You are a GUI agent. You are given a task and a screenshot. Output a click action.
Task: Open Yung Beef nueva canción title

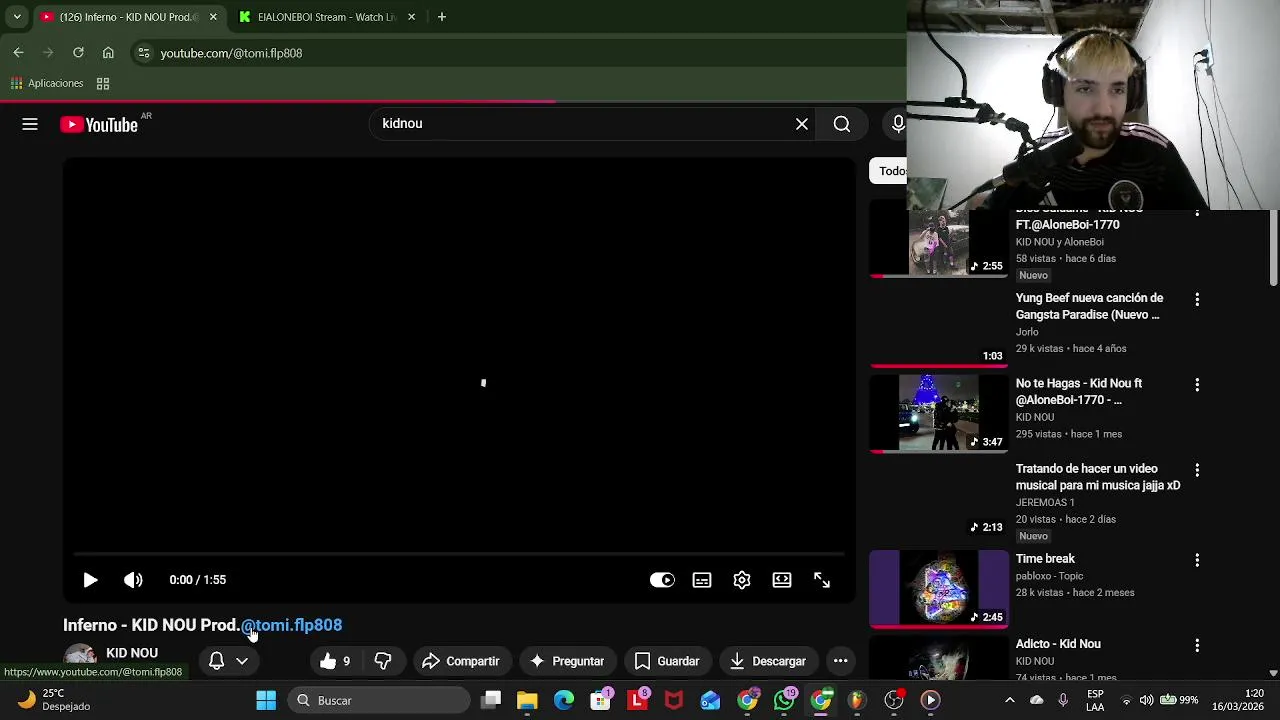(x=1089, y=306)
